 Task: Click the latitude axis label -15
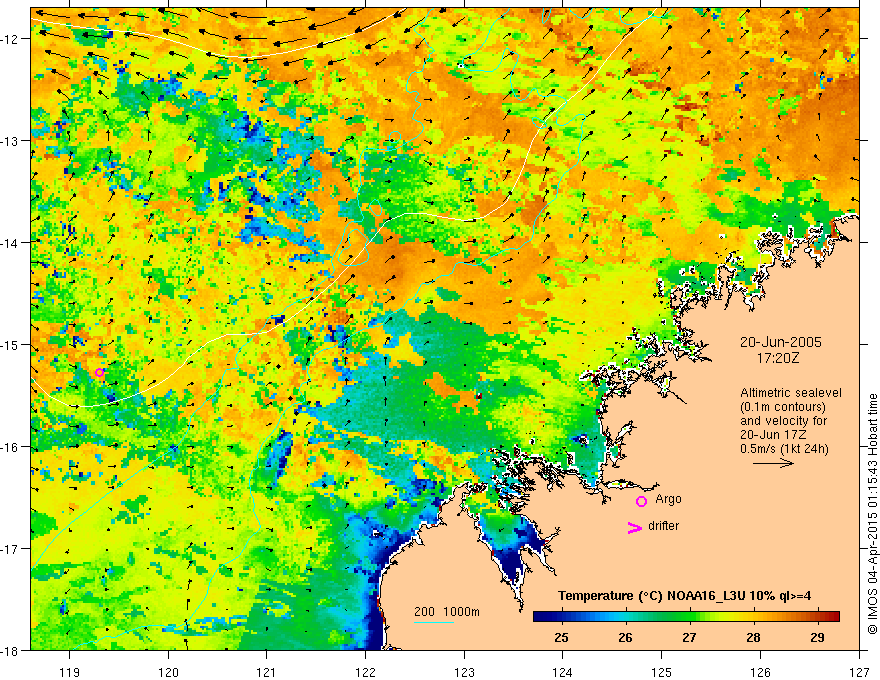click(x=11, y=344)
